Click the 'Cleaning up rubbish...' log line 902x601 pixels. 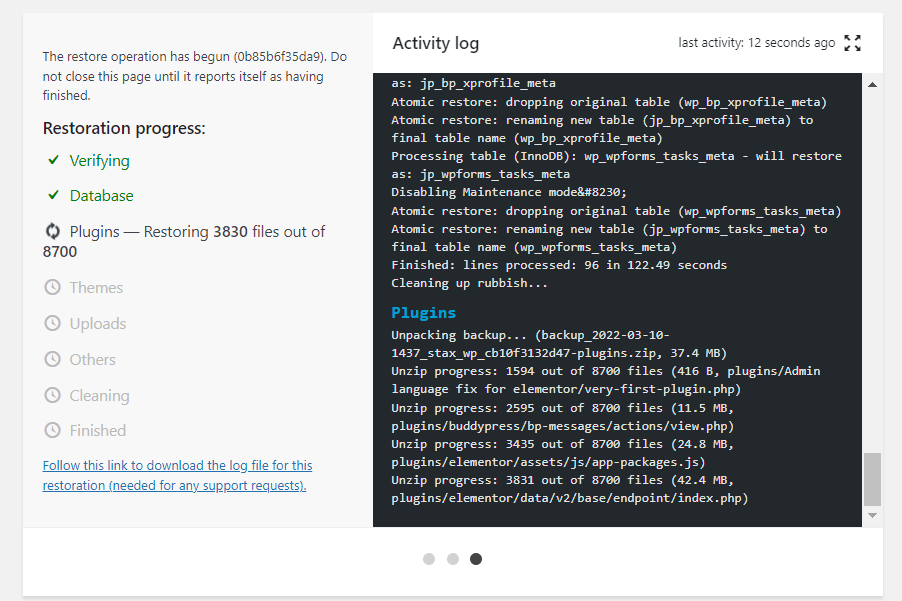(x=469, y=283)
